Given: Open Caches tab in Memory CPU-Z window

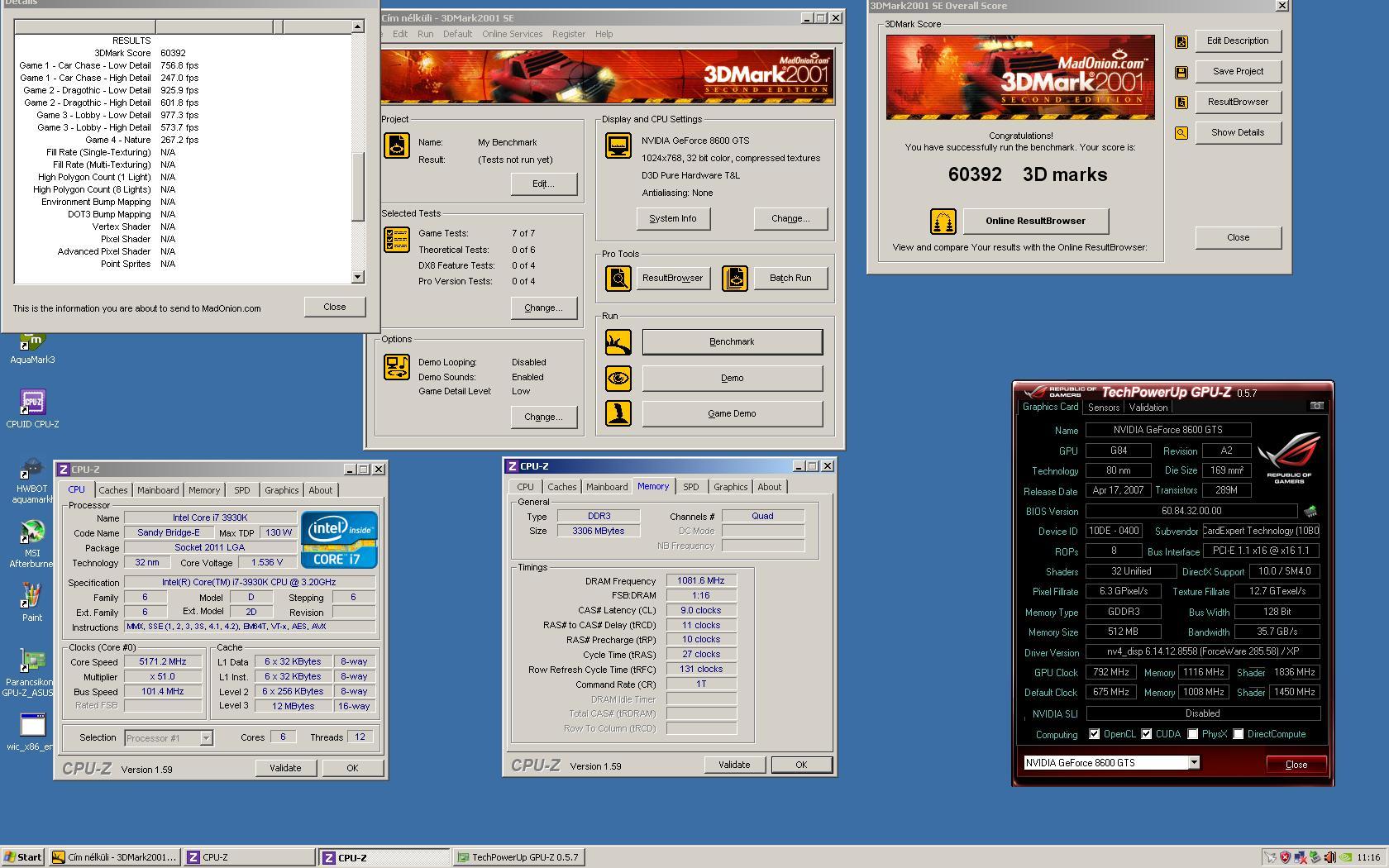Looking at the screenshot, I should click(561, 487).
